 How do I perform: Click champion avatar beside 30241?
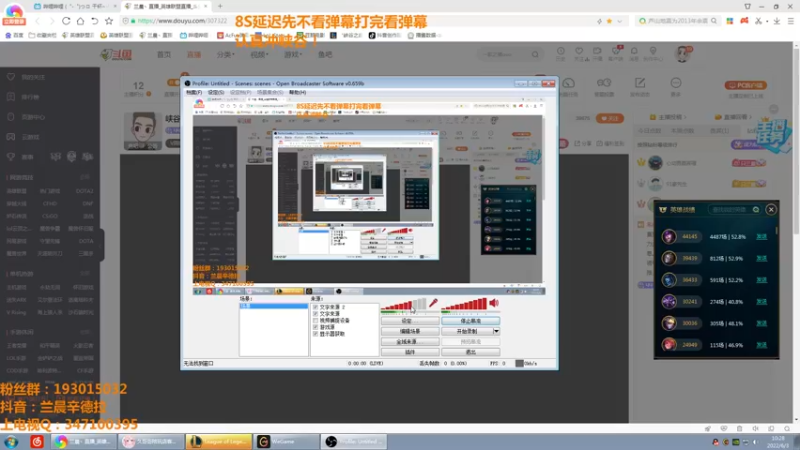(669, 302)
